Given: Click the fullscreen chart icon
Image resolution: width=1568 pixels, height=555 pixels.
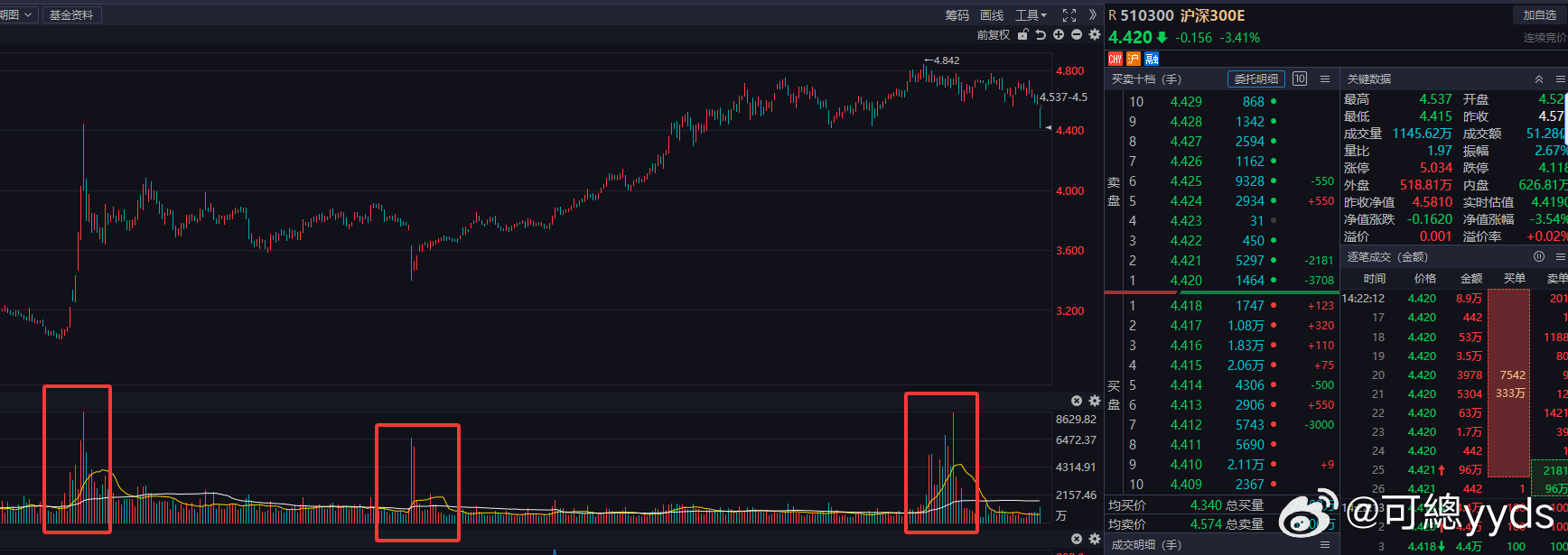Looking at the screenshot, I should click(1069, 15).
